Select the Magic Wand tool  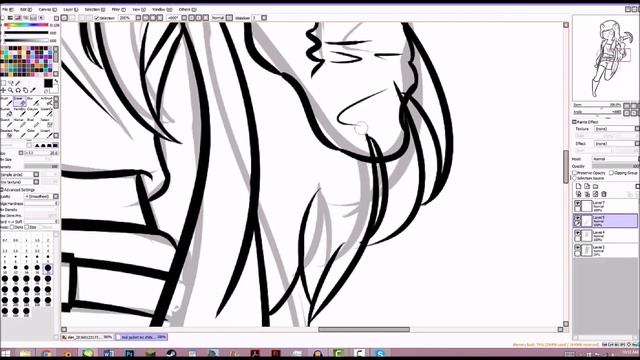point(18,83)
